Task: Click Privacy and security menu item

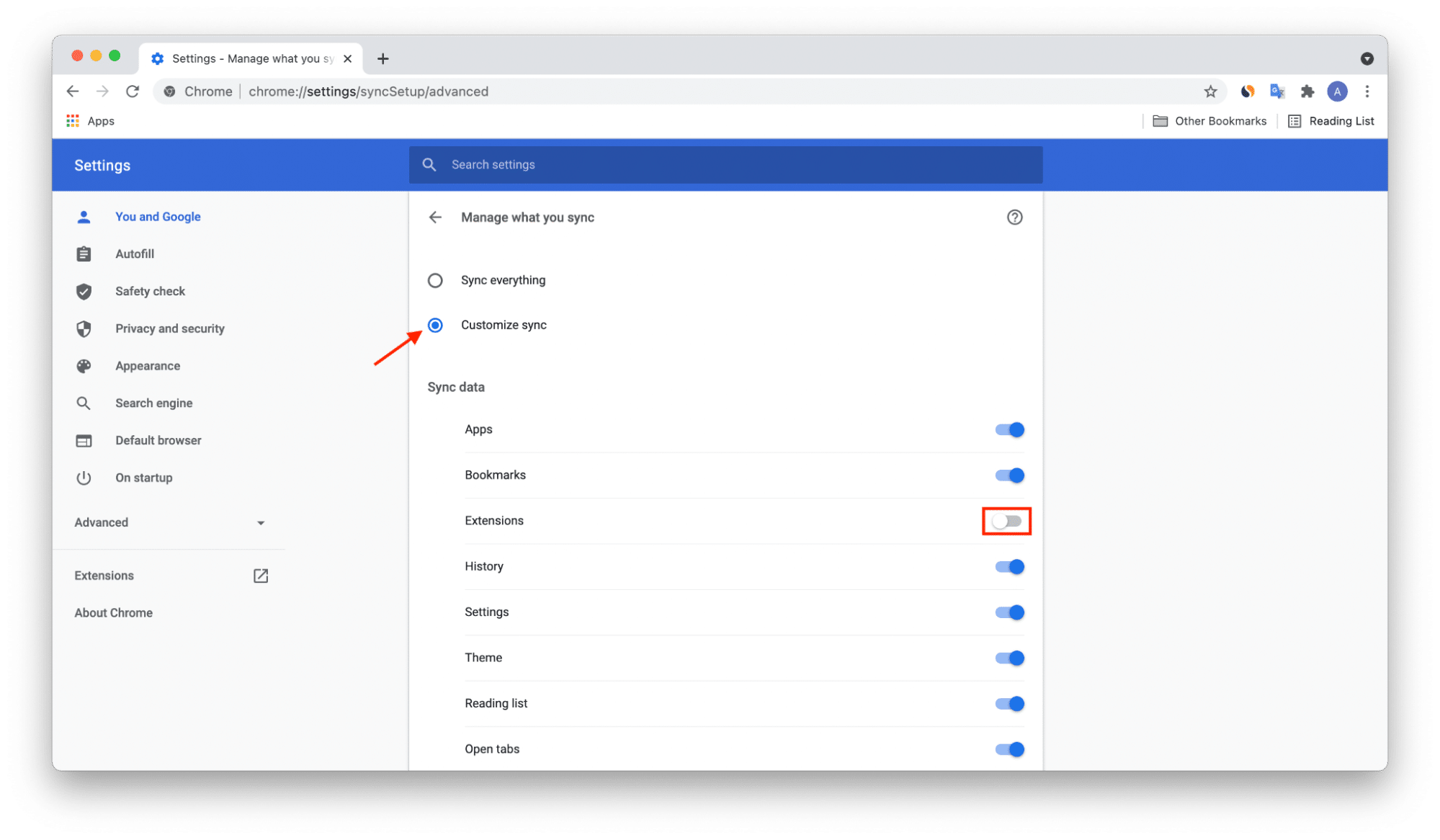Action: click(x=169, y=329)
